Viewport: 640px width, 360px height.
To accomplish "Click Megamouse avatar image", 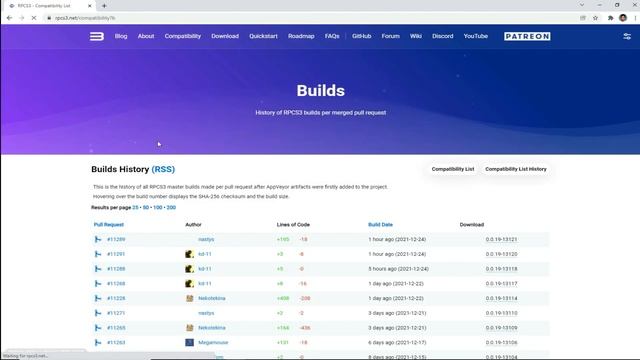I will click(x=189, y=342).
